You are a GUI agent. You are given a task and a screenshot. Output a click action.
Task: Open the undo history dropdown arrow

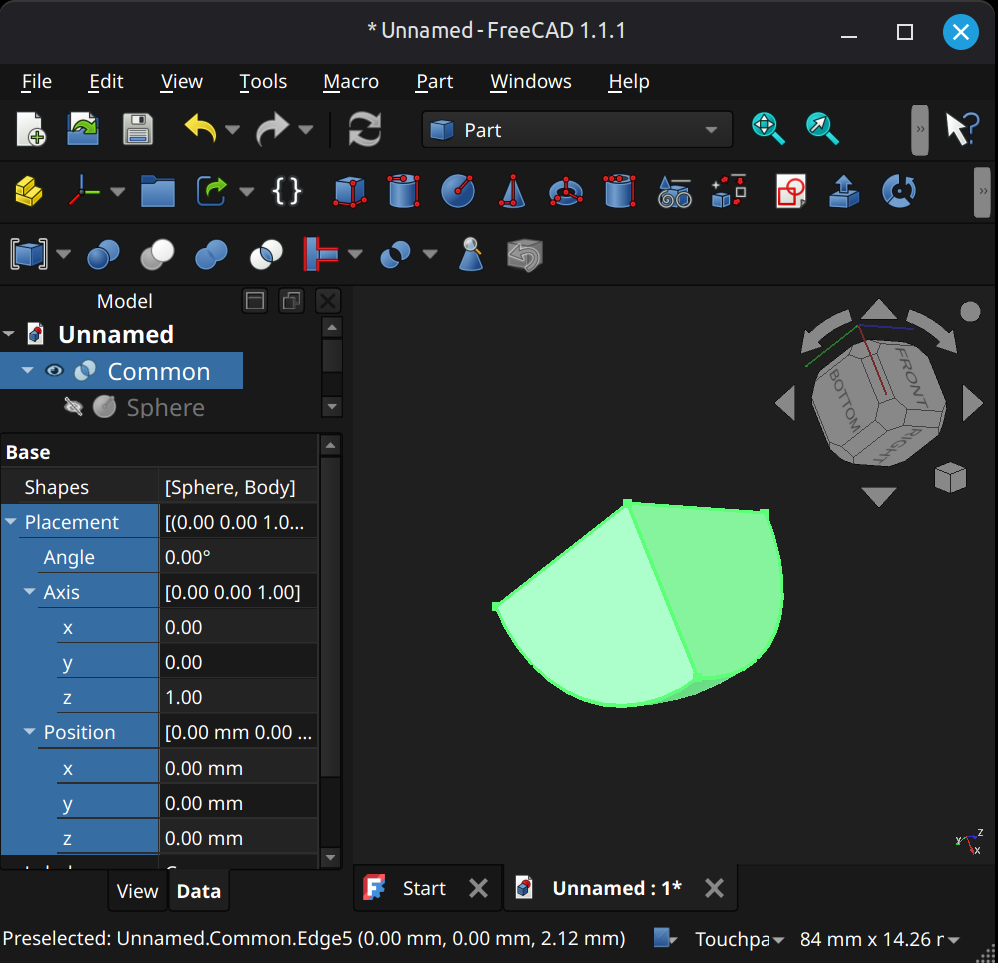click(x=232, y=130)
